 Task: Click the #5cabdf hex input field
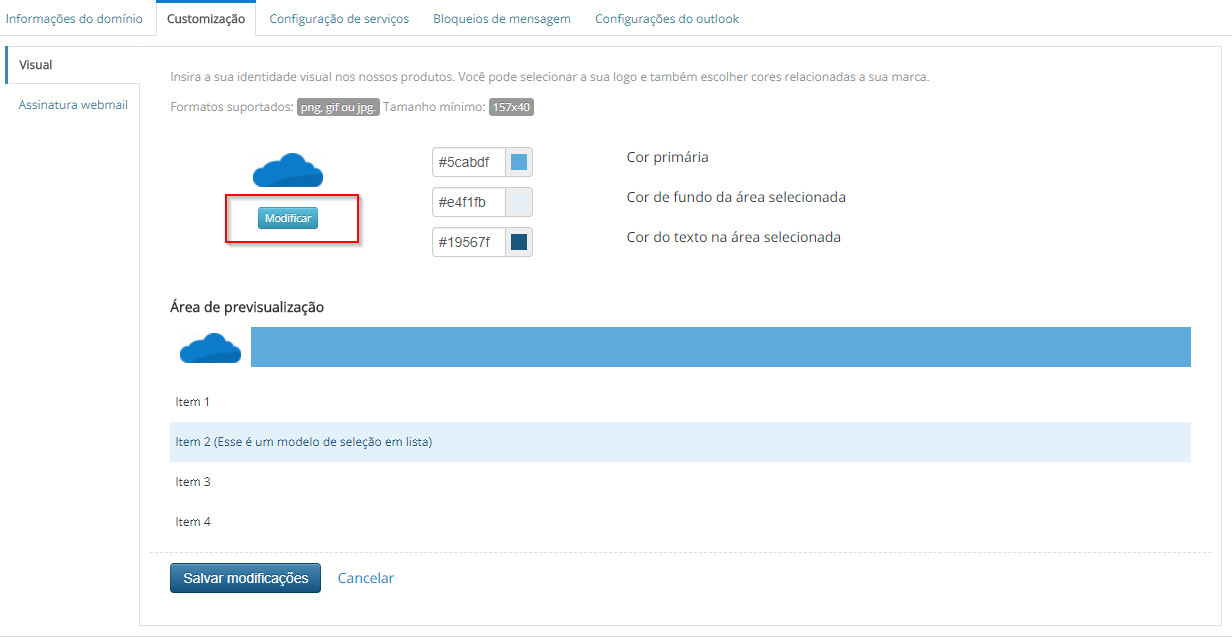pos(469,162)
